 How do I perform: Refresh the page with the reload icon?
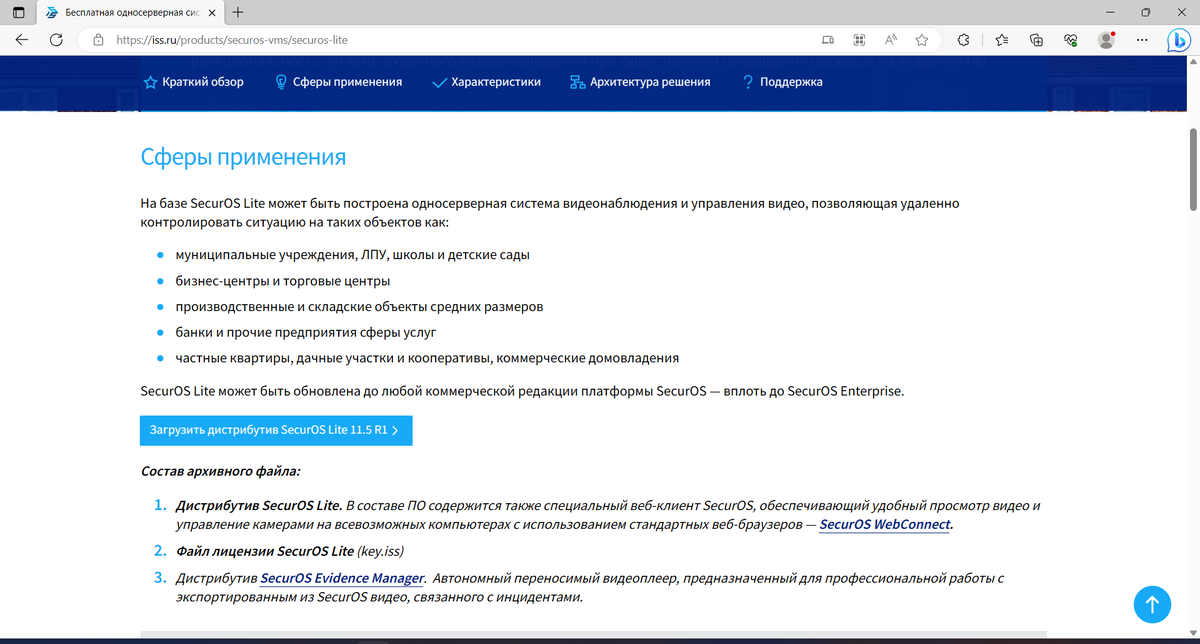(x=57, y=40)
